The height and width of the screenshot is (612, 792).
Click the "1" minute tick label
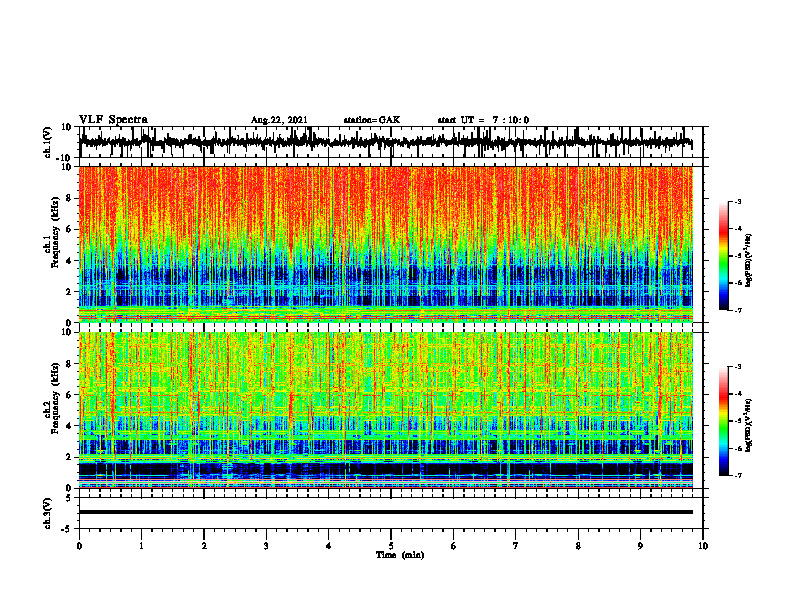coord(141,546)
